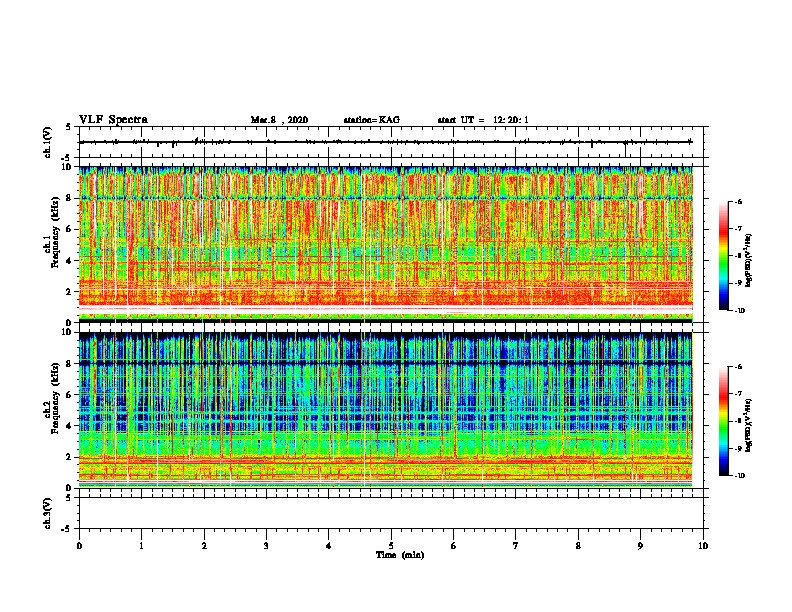Click the ch.2 colorbar log(PSD) unit label
The image size is (792, 612).
coord(749,425)
